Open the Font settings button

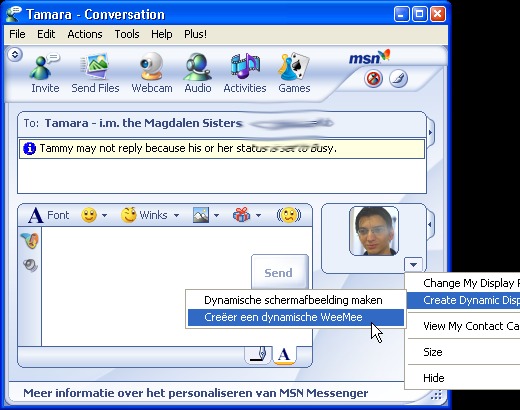(x=49, y=215)
